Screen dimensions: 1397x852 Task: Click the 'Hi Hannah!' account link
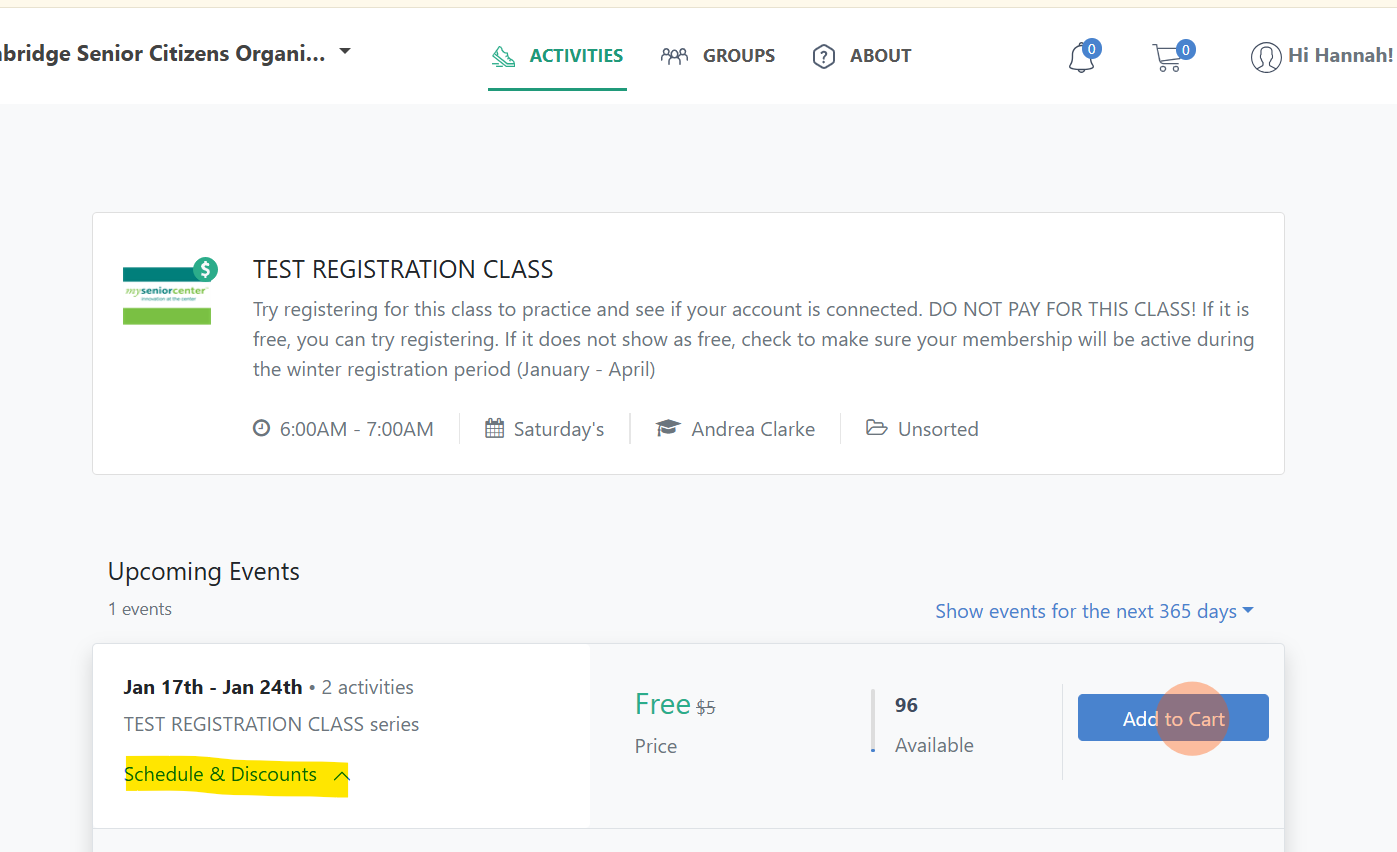[1340, 56]
